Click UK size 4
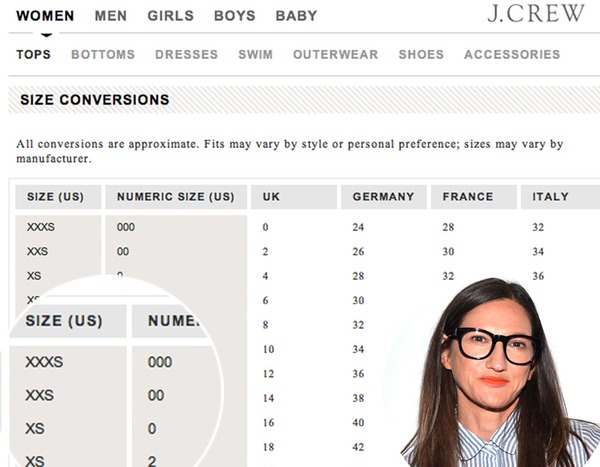The height and width of the screenshot is (467, 600). pos(265,276)
